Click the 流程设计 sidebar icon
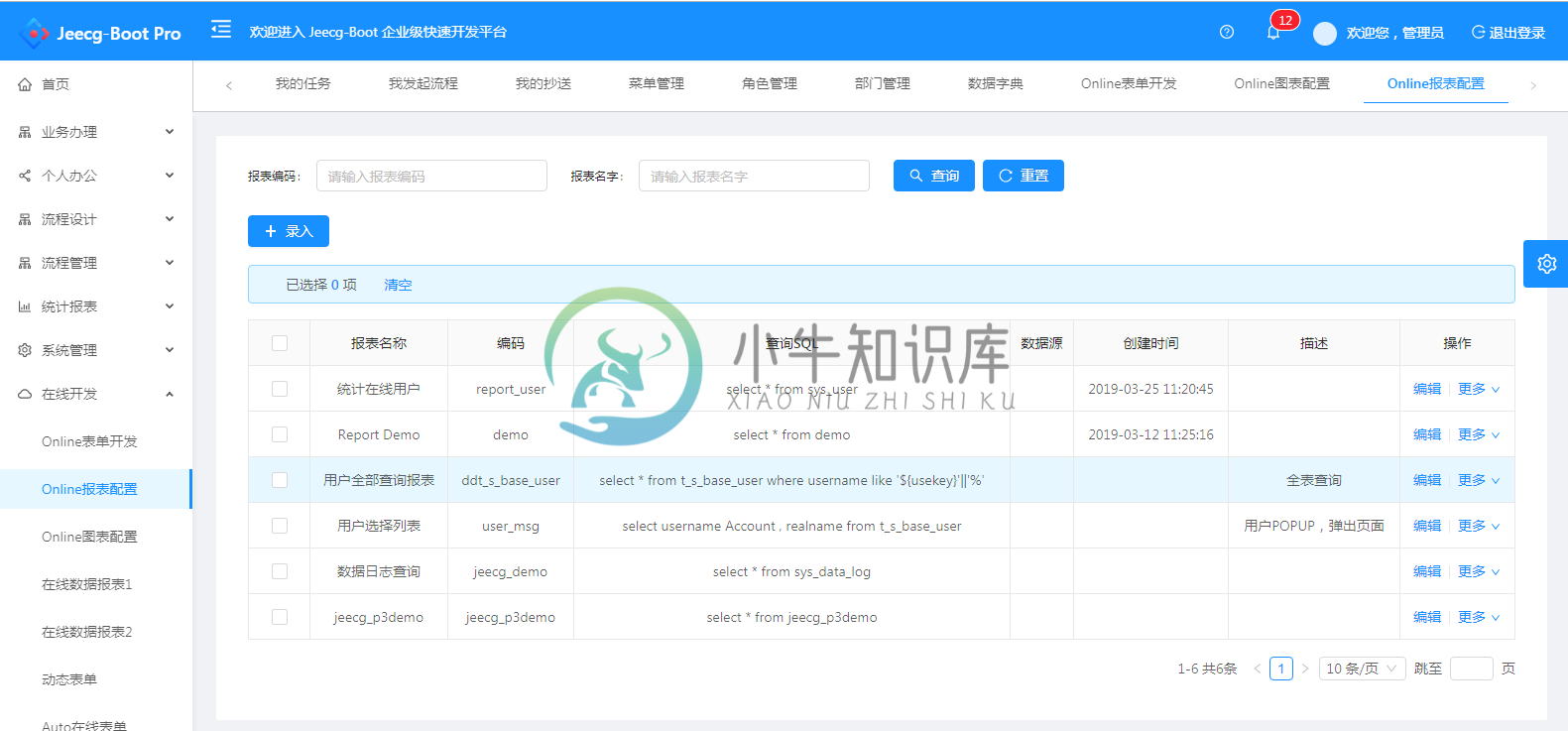The image size is (1568, 731). (x=25, y=219)
